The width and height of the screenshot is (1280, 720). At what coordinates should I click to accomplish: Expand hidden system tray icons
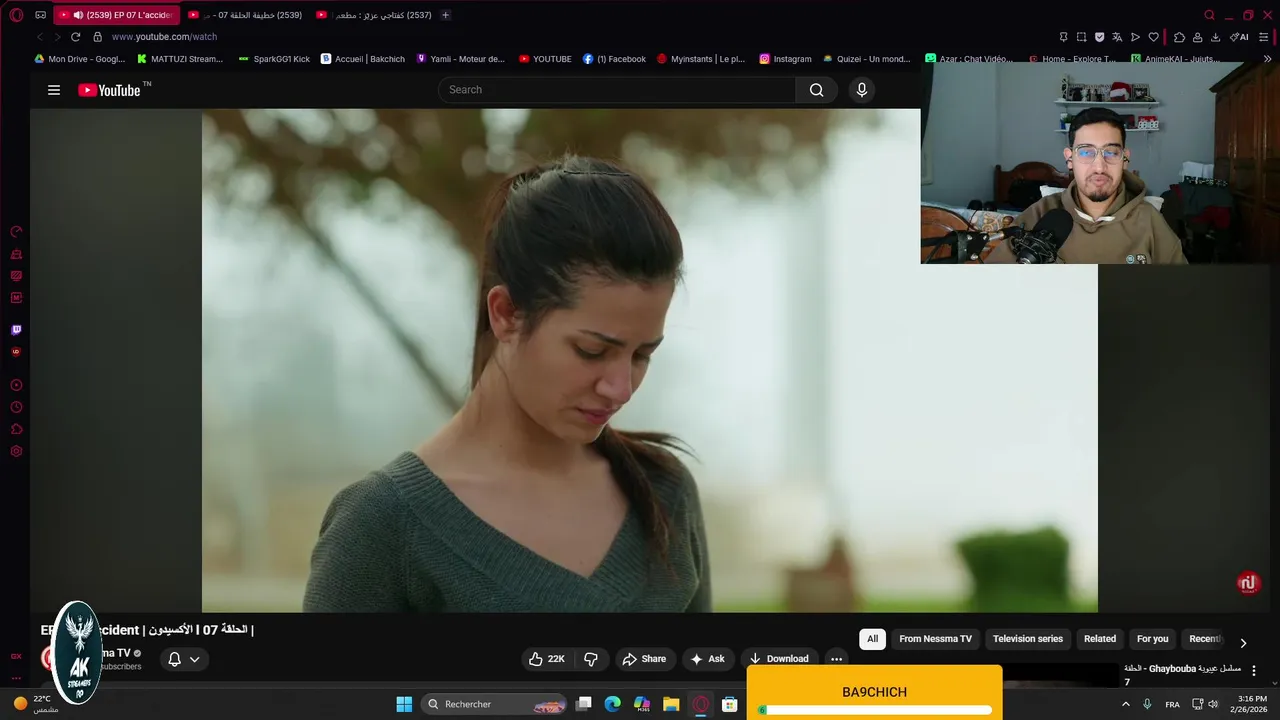click(x=1127, y=704)
